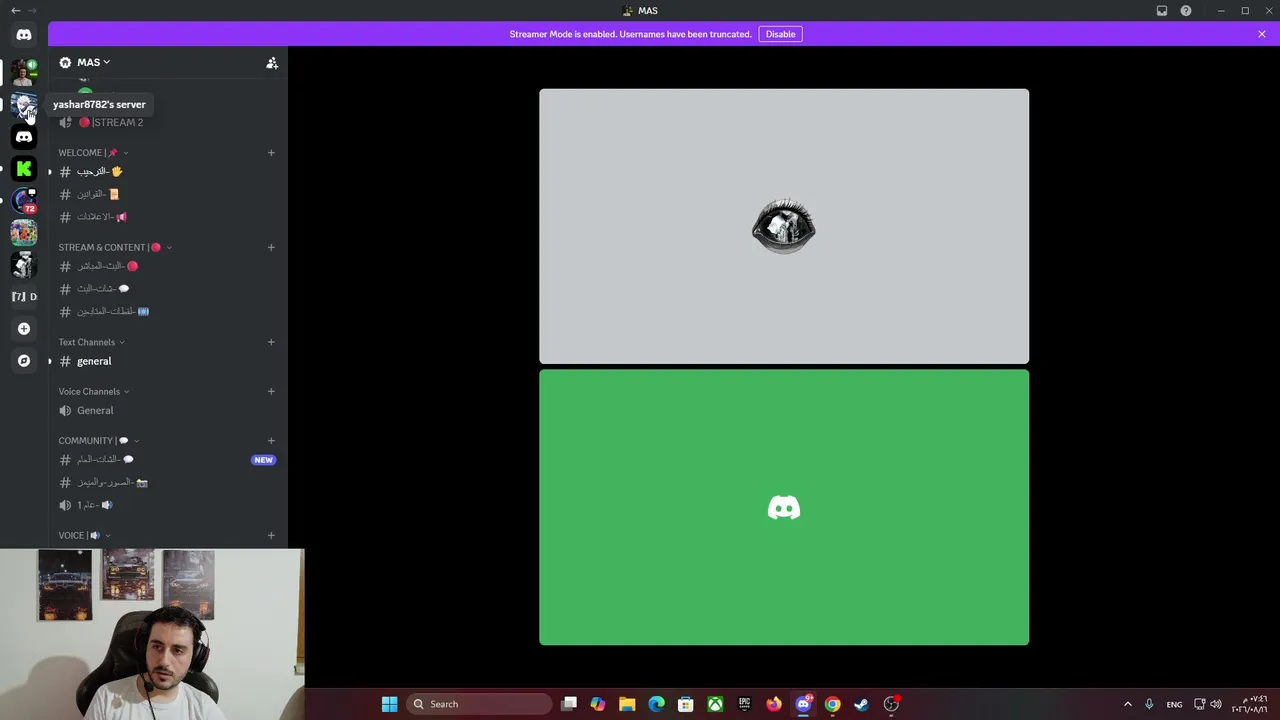Image resolution: width=1280 pixels, height=720 pixels.
Task: Open the text channel with red circle emoji
Action: coord(168,266)
